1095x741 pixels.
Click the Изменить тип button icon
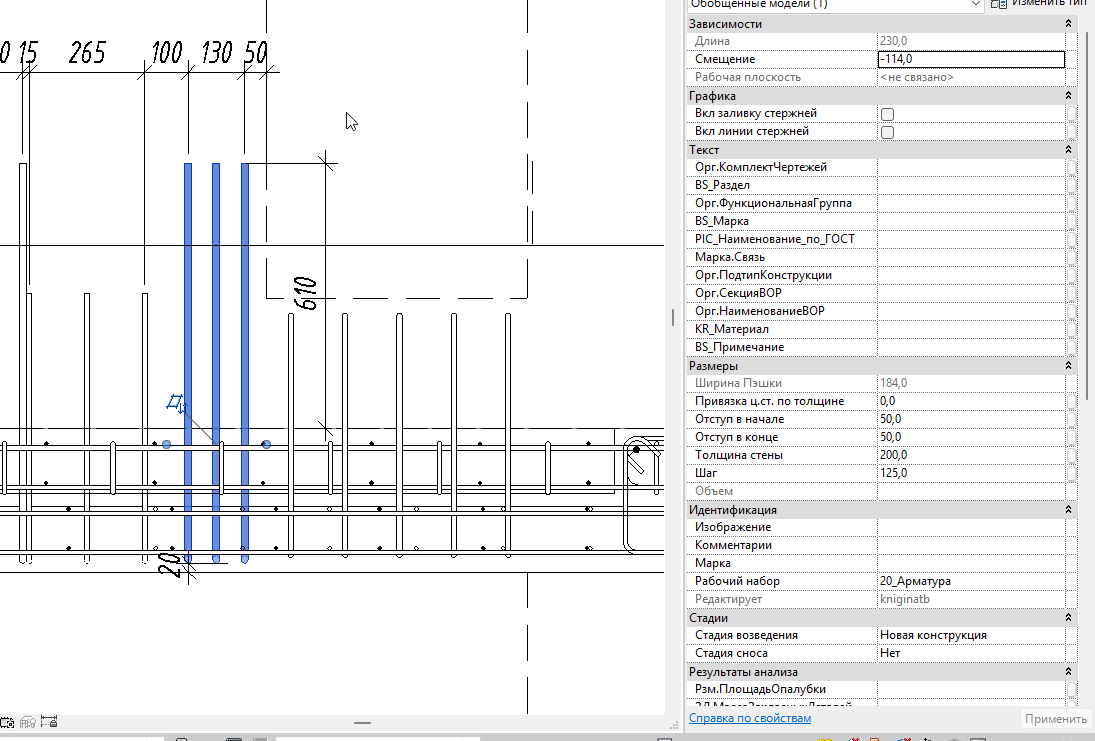999,3
